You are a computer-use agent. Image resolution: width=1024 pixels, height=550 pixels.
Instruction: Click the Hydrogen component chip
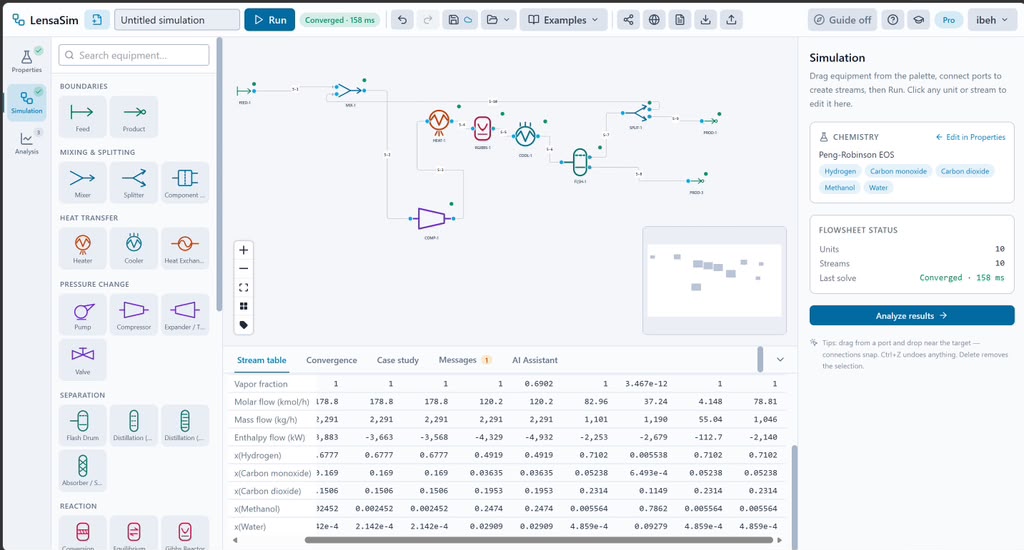click(840, 171)
